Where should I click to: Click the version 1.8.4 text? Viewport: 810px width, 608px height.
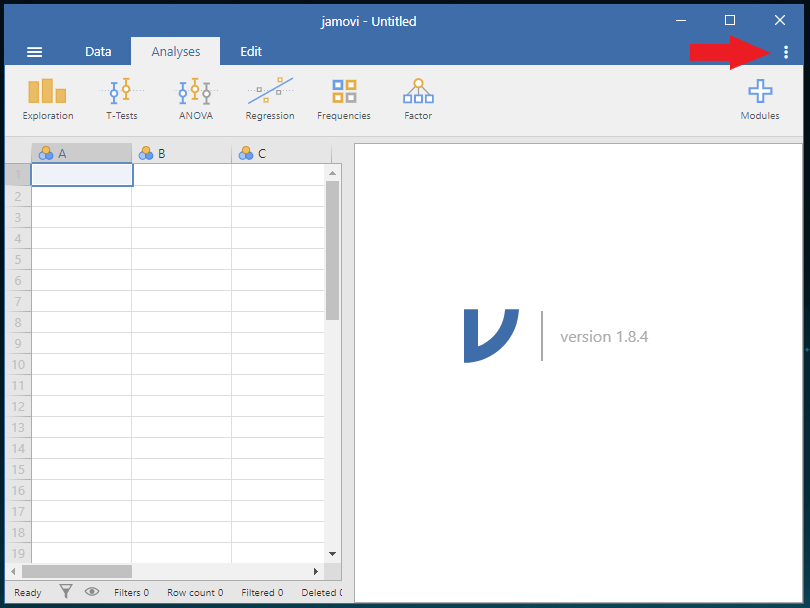tap(604, 337)
